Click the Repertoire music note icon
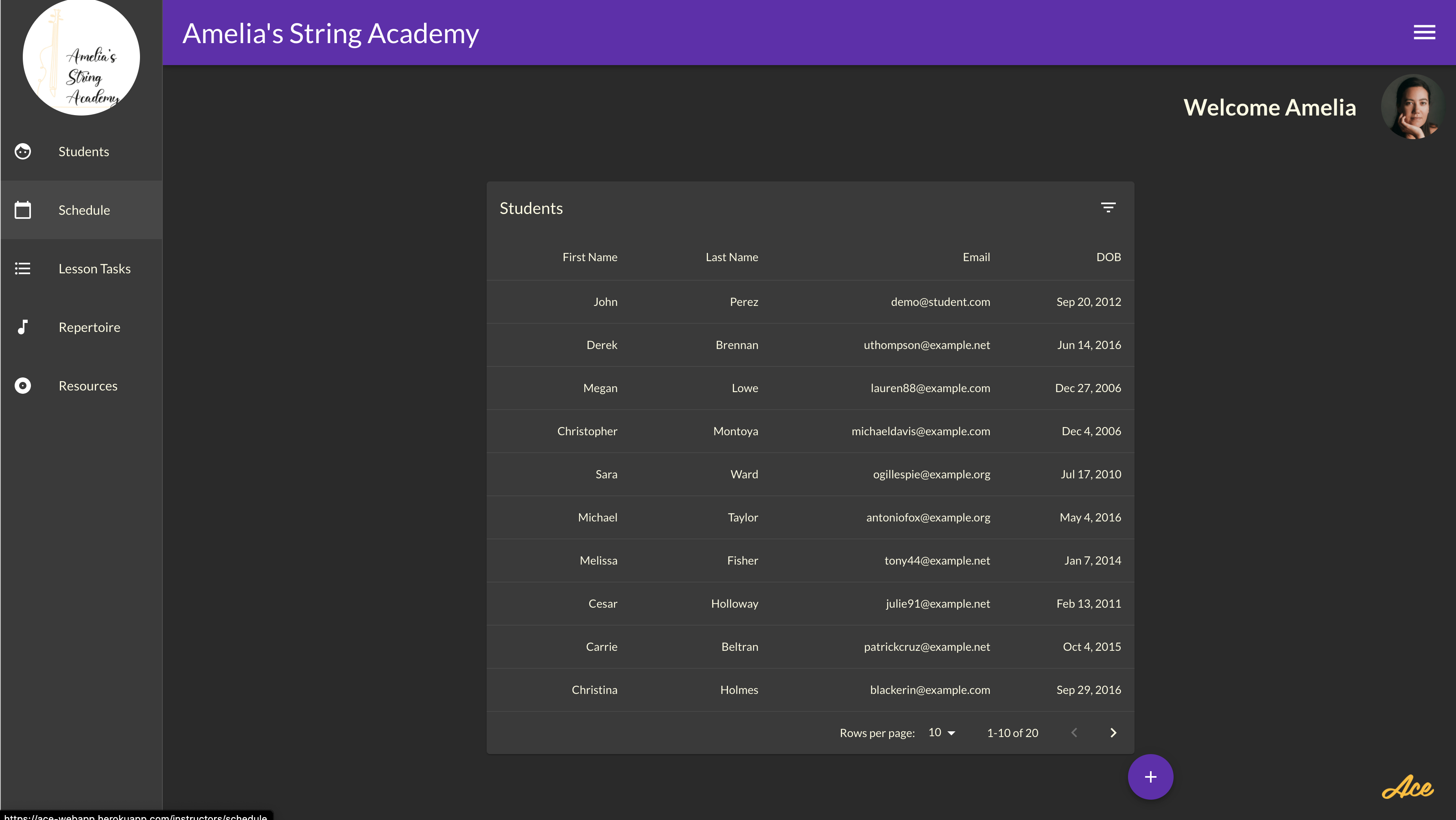Screen dimensions: 1456x820 click(23, 327)
